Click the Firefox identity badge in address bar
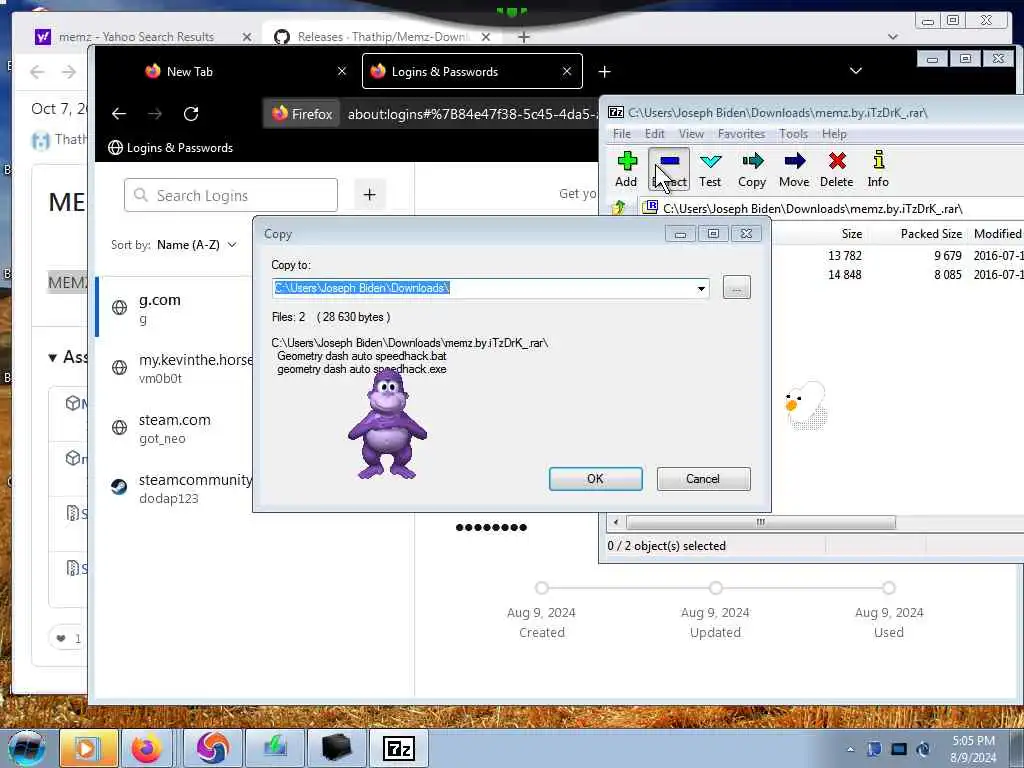Viewport: 1024px width, 768px height. tap(302, 114)
